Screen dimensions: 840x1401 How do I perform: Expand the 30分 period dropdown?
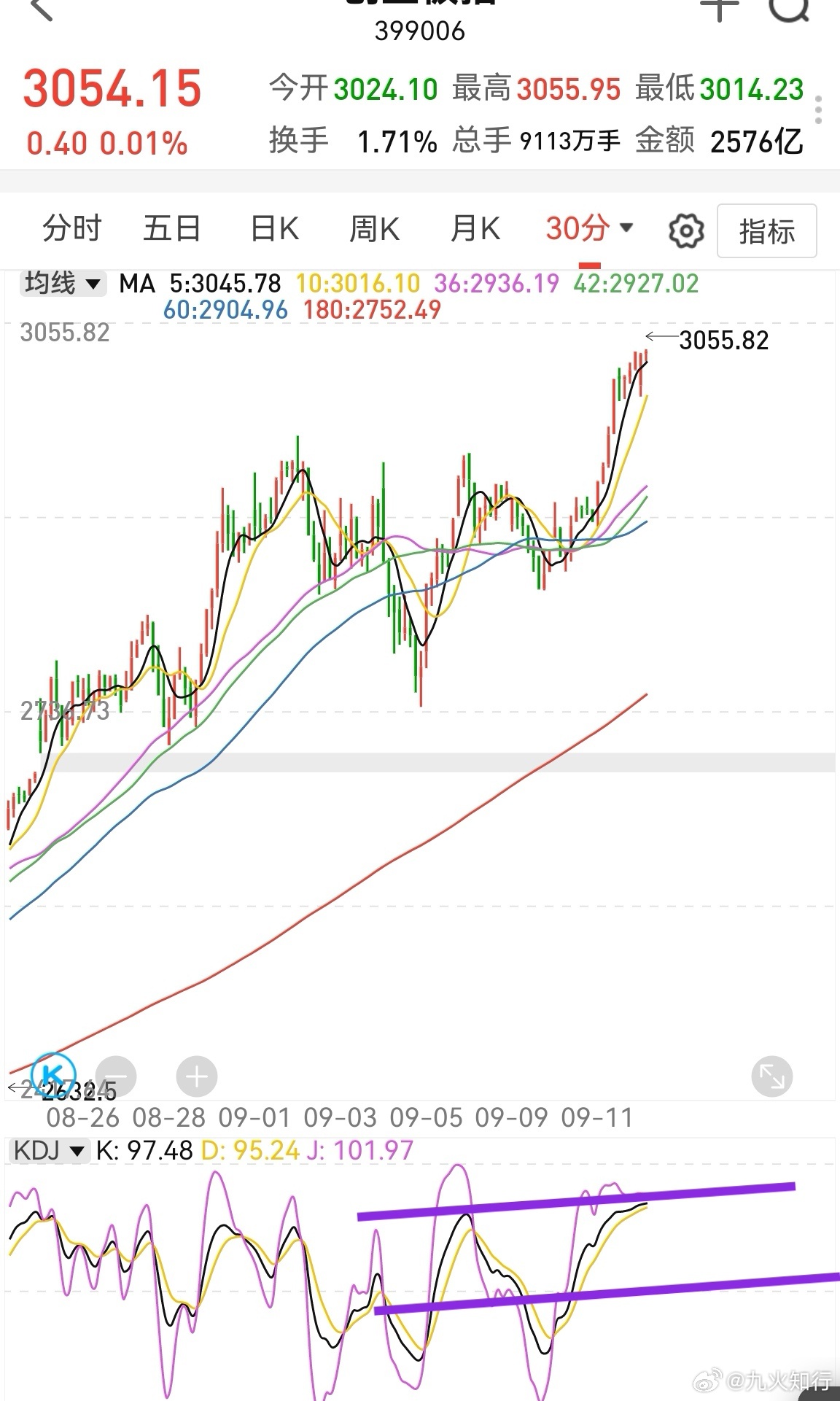[x=589, y=229]
